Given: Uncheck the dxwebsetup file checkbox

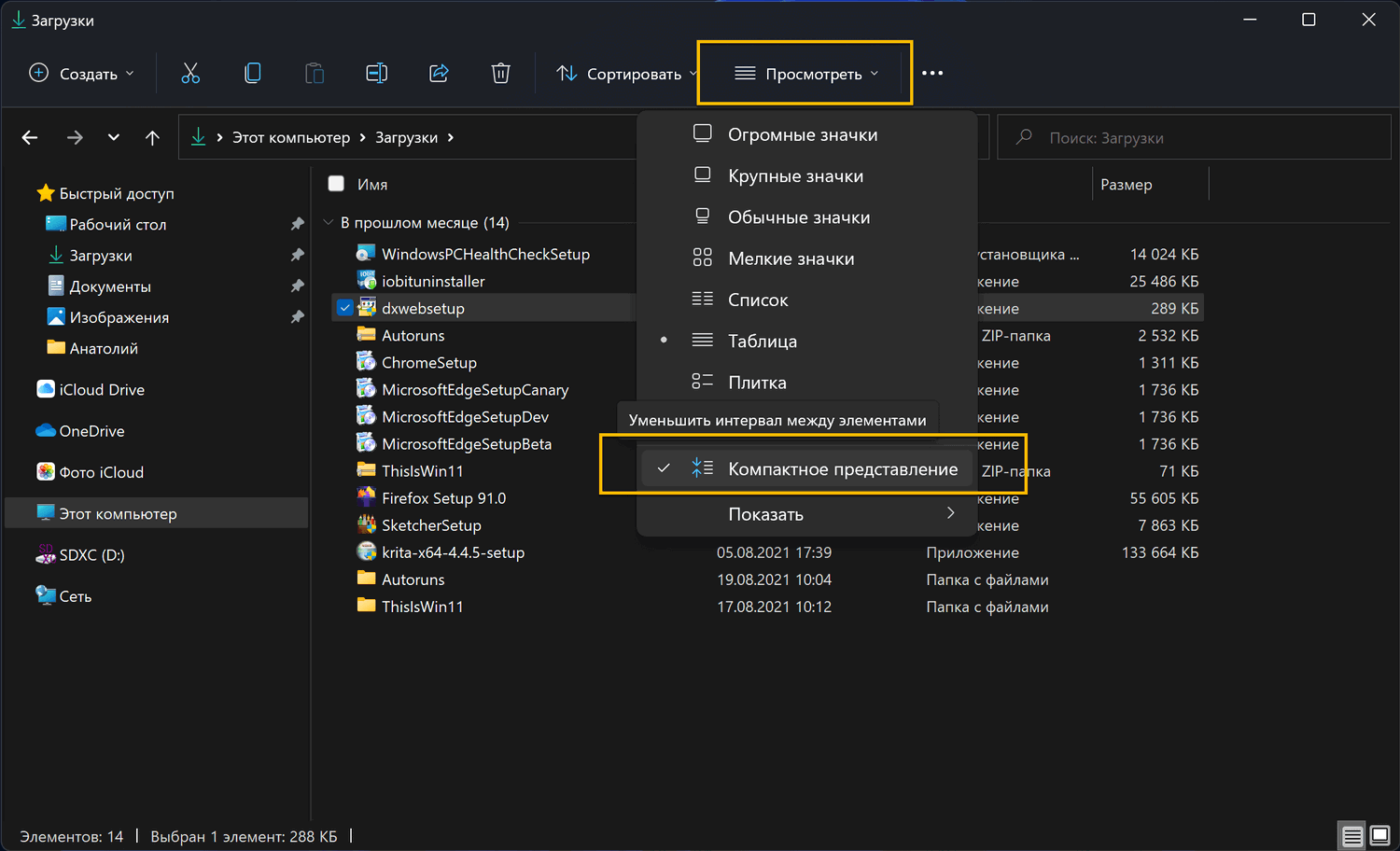Looking at the screenshot, I should tap(345, 308).
